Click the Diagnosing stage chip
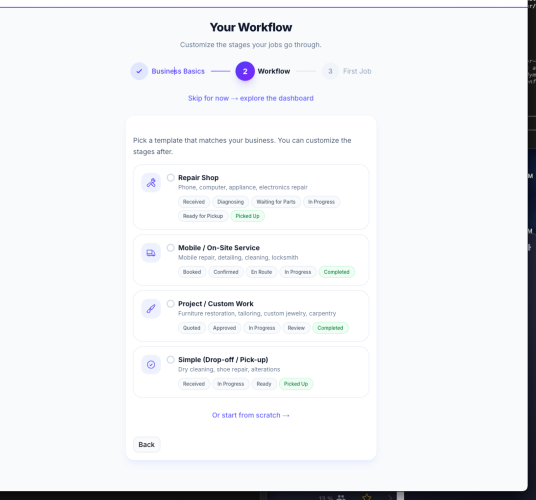This screenshot has width=536, height=500. [231, 202]
